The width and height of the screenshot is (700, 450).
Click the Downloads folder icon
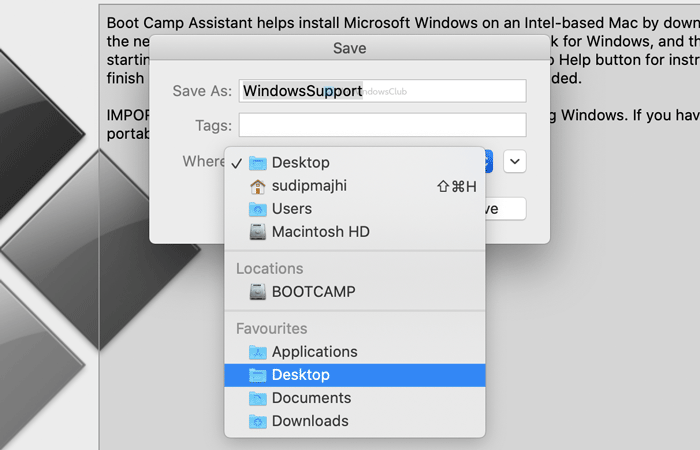[x=258, y=421]
